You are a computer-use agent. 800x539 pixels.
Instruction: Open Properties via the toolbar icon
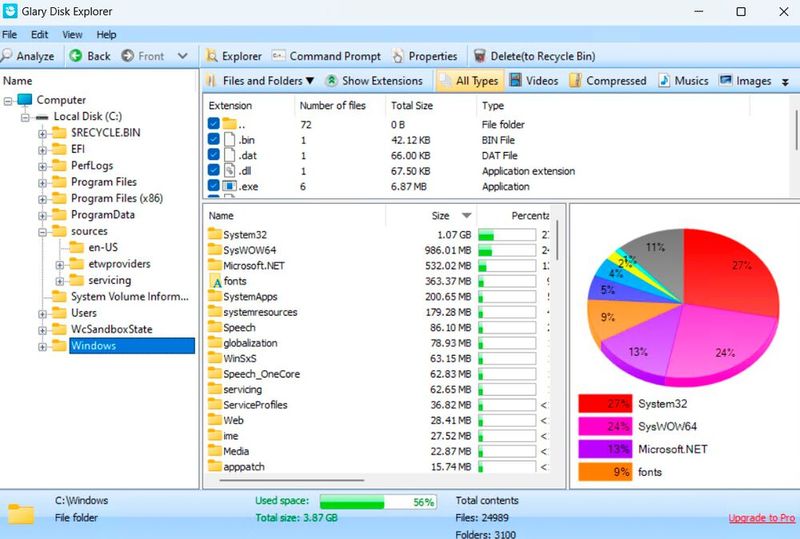398,56
